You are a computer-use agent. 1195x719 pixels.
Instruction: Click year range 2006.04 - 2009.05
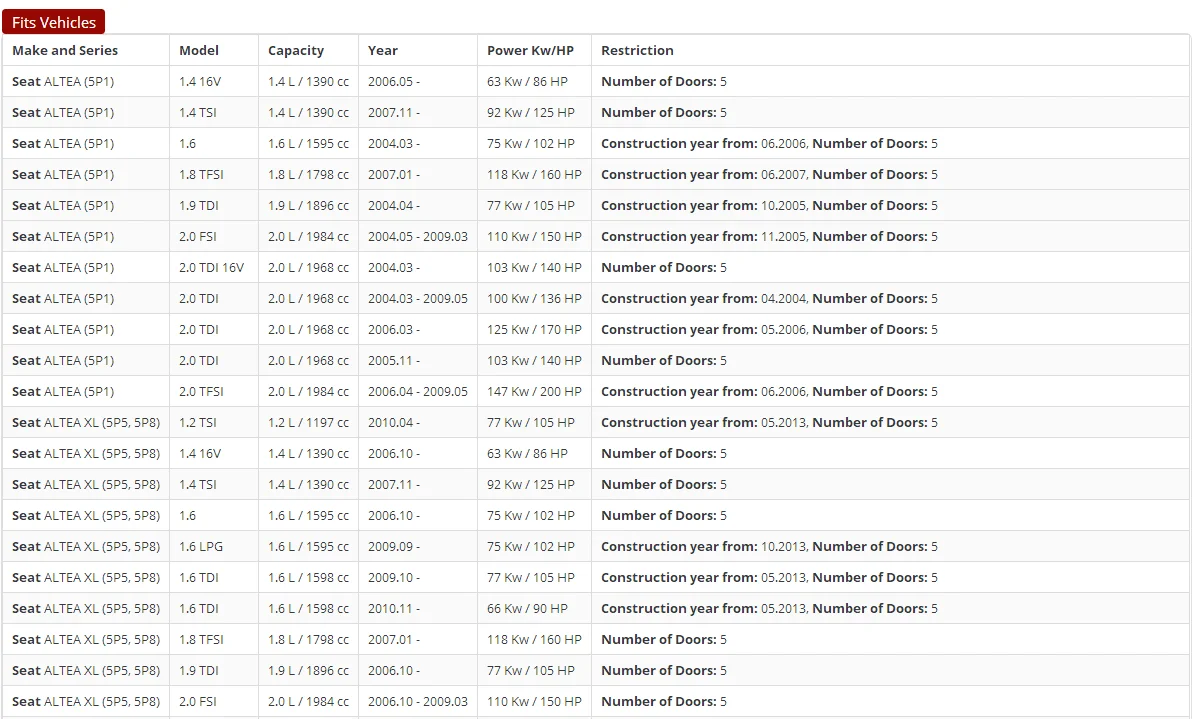(x=418, y=392)
